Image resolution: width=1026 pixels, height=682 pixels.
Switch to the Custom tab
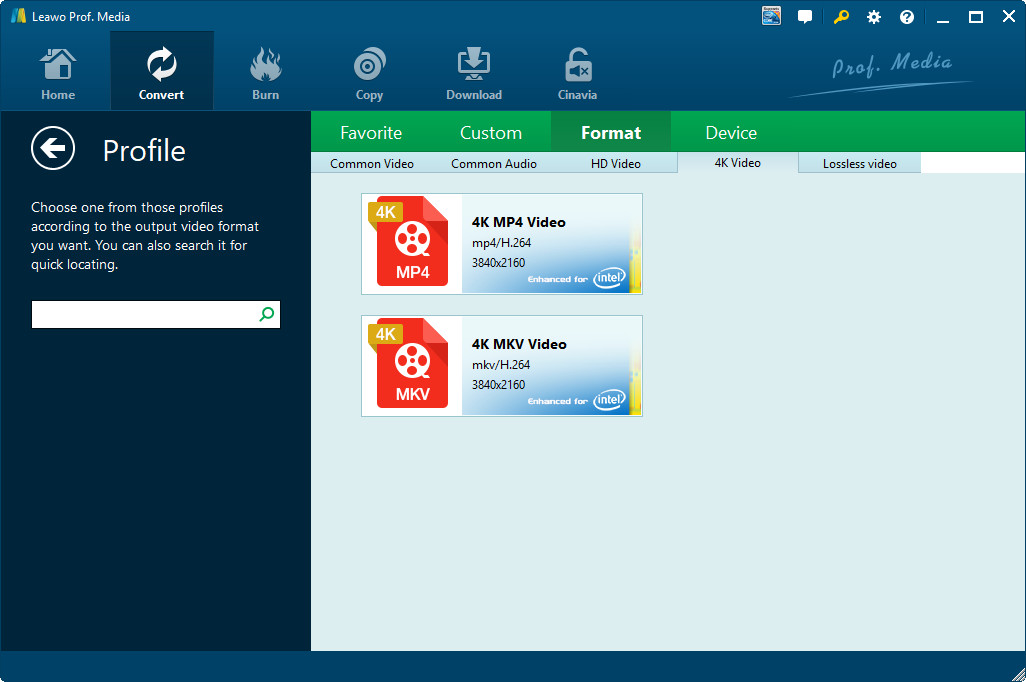pos(490,133)
